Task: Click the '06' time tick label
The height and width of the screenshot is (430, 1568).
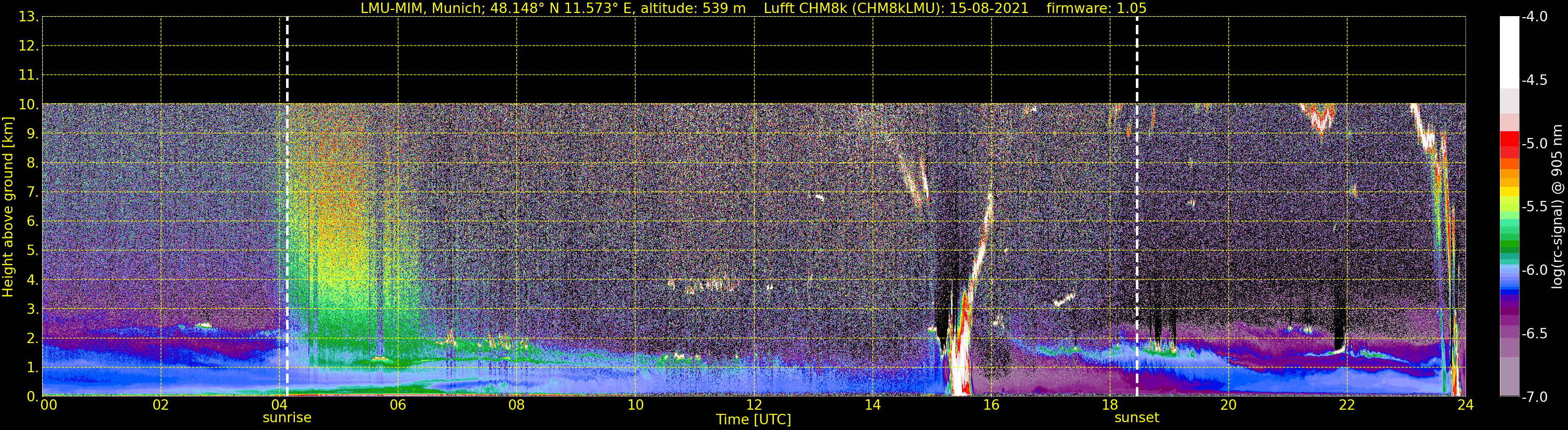Action: click(x=397, y=405)
